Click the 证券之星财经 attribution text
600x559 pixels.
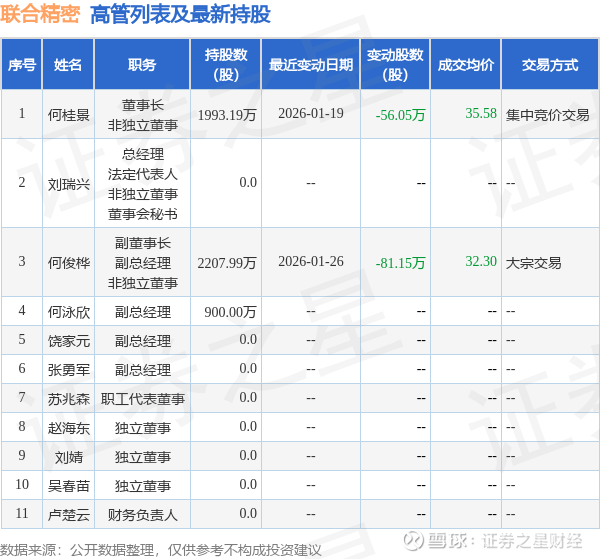click(532, 541)
